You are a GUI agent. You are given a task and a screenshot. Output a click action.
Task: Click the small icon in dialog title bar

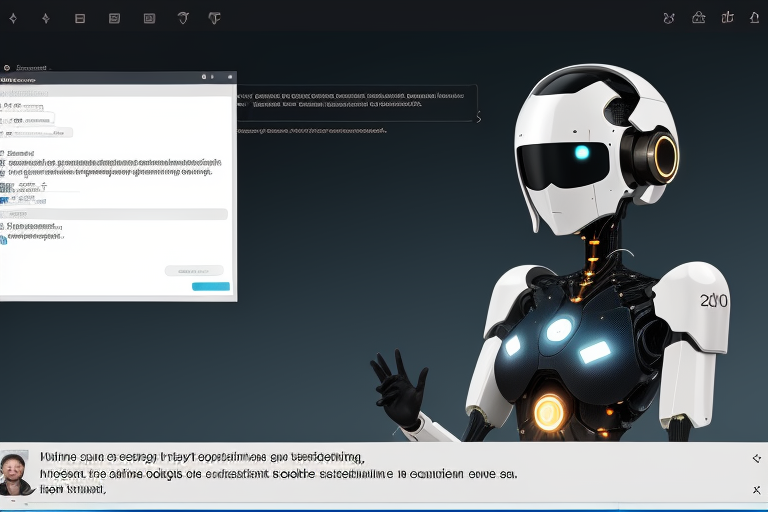[203, 77]
